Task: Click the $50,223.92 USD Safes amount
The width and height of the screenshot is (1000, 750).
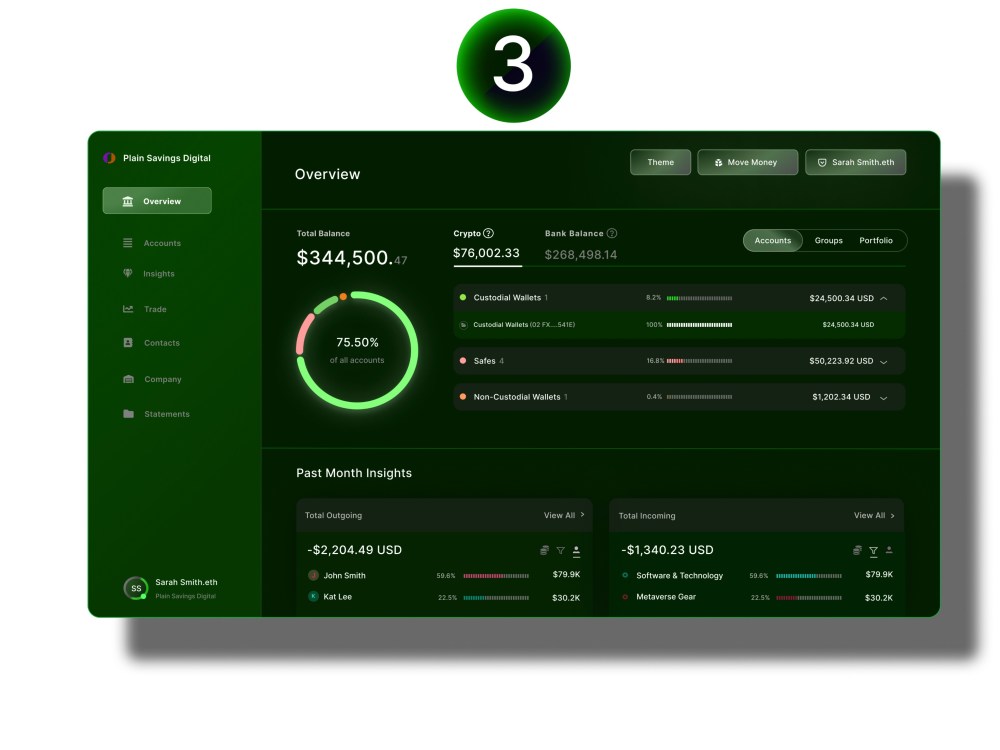Action: (x=841, y=361)
